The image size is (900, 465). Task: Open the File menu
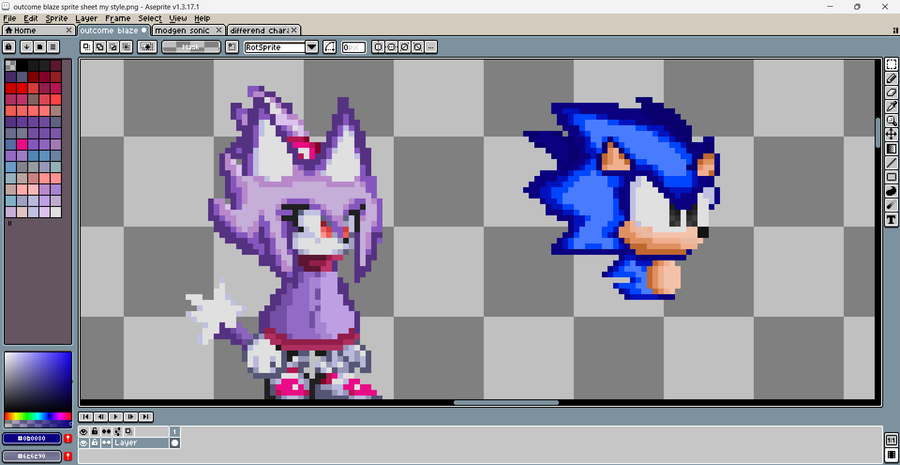coord(10,18)
